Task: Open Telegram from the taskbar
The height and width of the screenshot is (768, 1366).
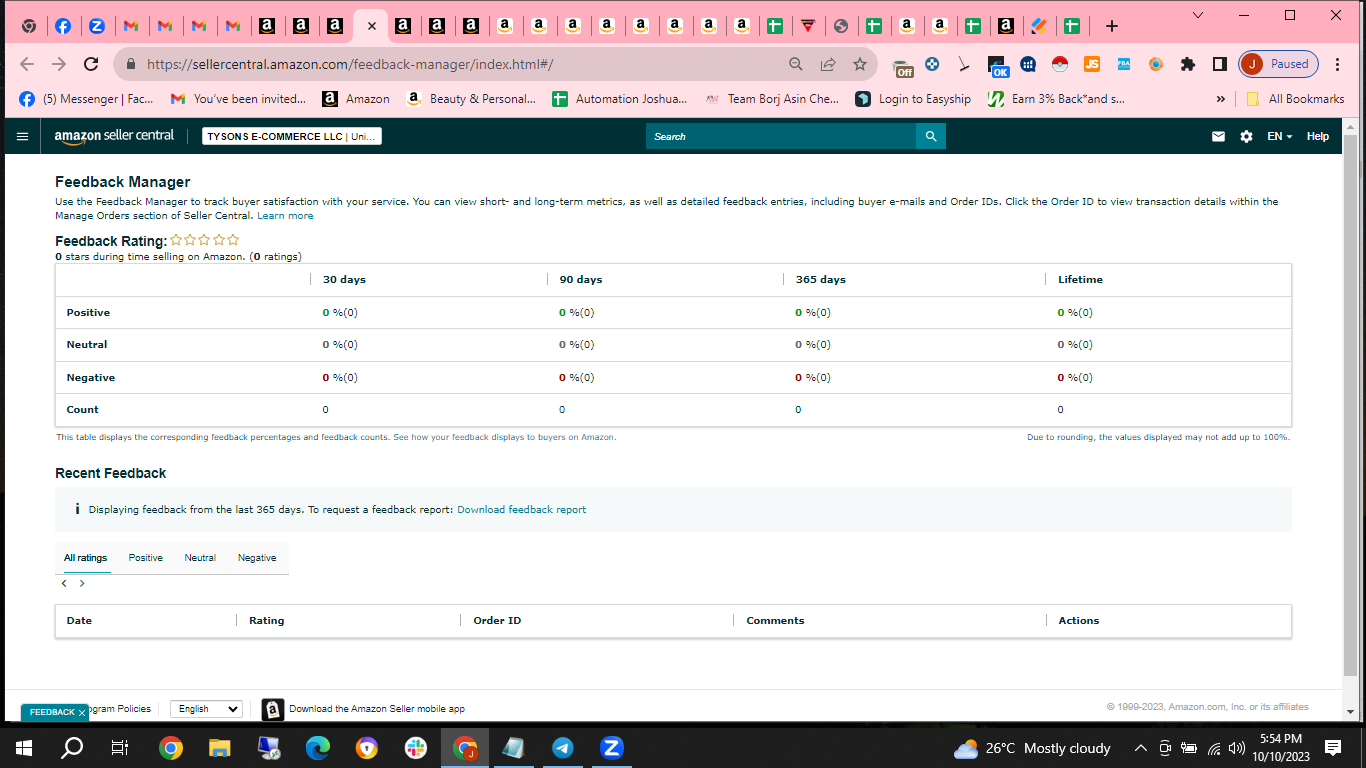Action: click(x=563, y=748)
